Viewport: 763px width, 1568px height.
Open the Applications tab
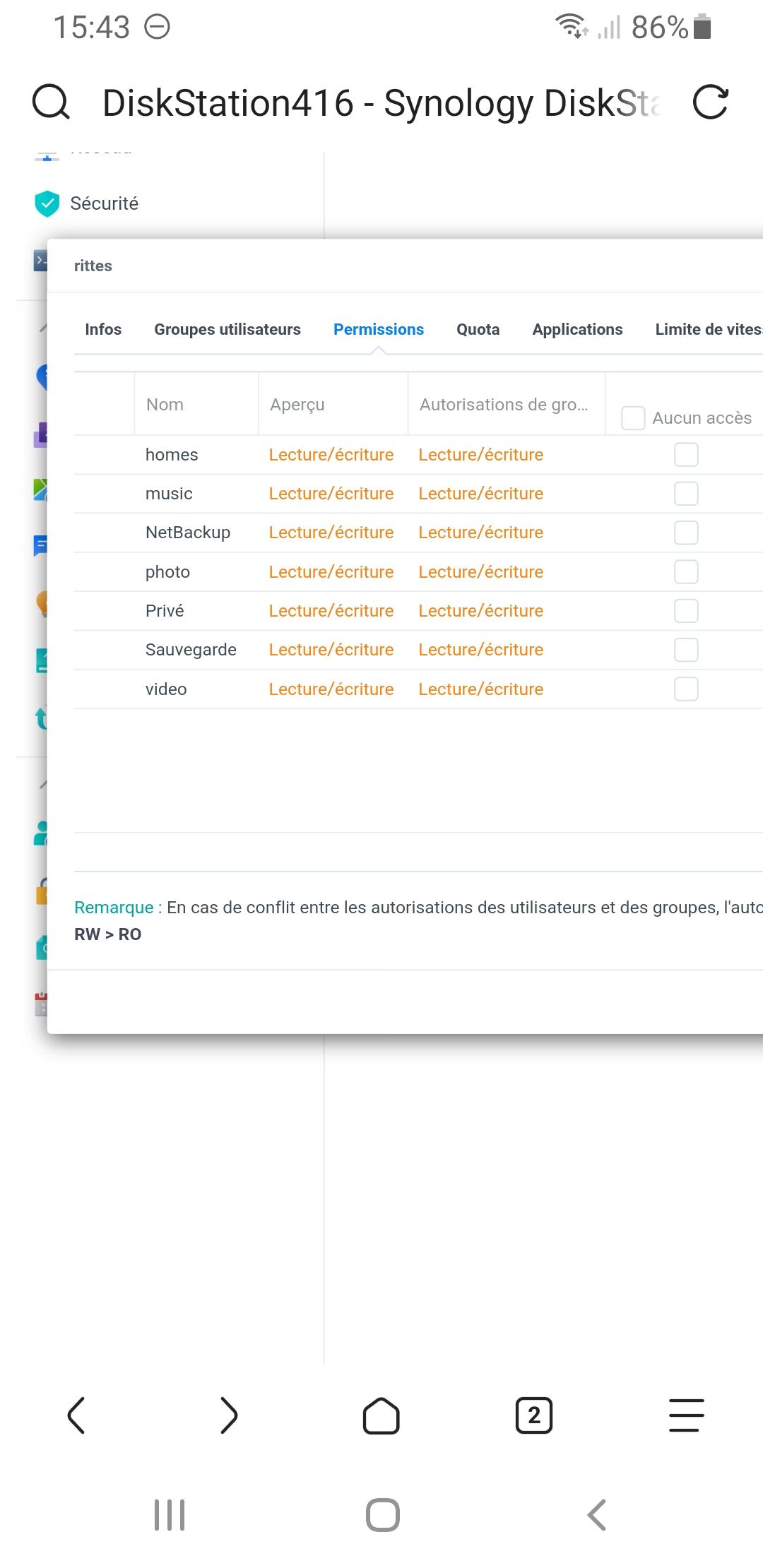(x=577, y=329)
